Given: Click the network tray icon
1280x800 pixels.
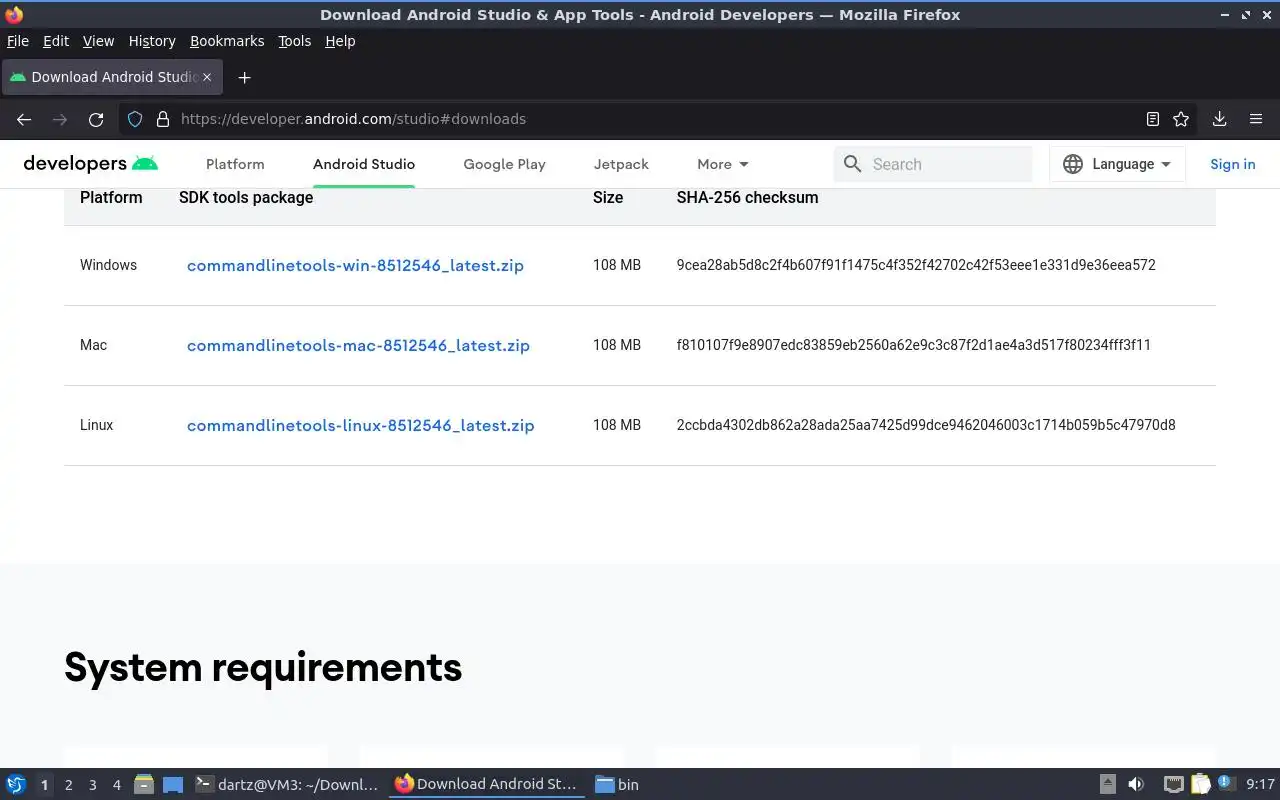Looking at the screenshot, I should point(1174,785).
